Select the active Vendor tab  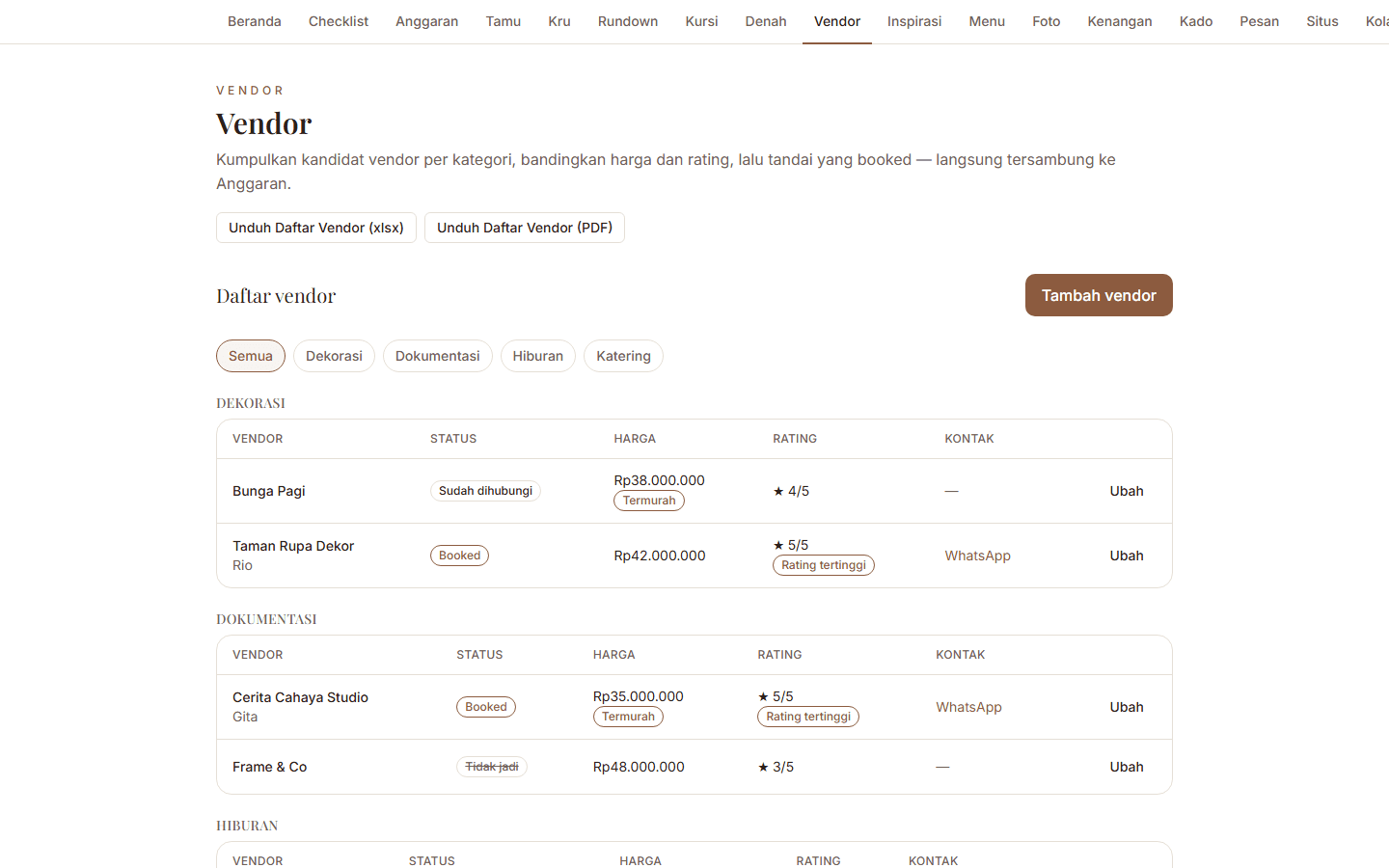[837, 21]
